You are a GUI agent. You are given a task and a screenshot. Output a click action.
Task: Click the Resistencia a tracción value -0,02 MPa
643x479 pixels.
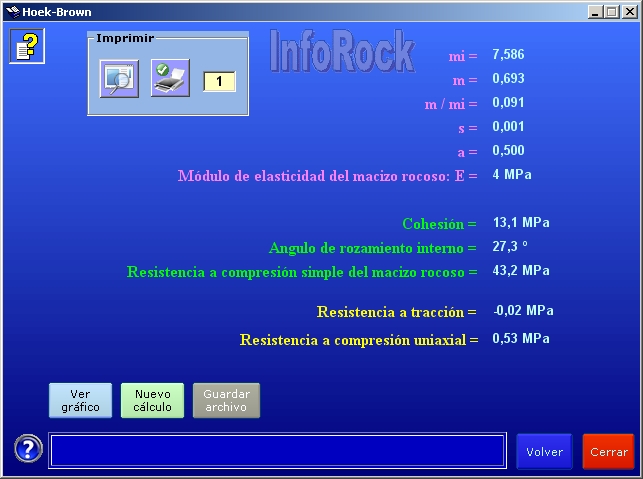(x=523, y=311)
